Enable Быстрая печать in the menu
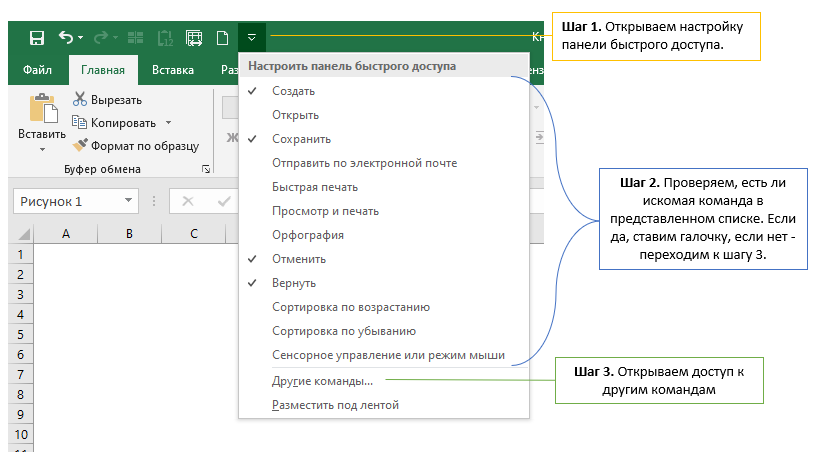 point(384,187)
